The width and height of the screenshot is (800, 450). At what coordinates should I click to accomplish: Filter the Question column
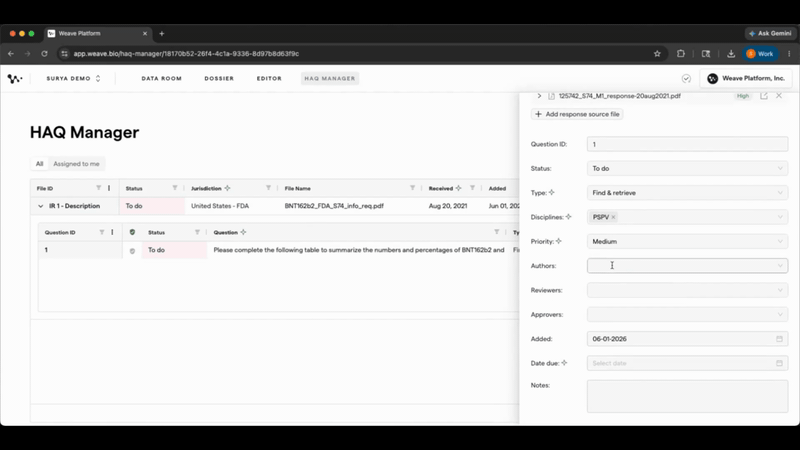tap(496, 232)
